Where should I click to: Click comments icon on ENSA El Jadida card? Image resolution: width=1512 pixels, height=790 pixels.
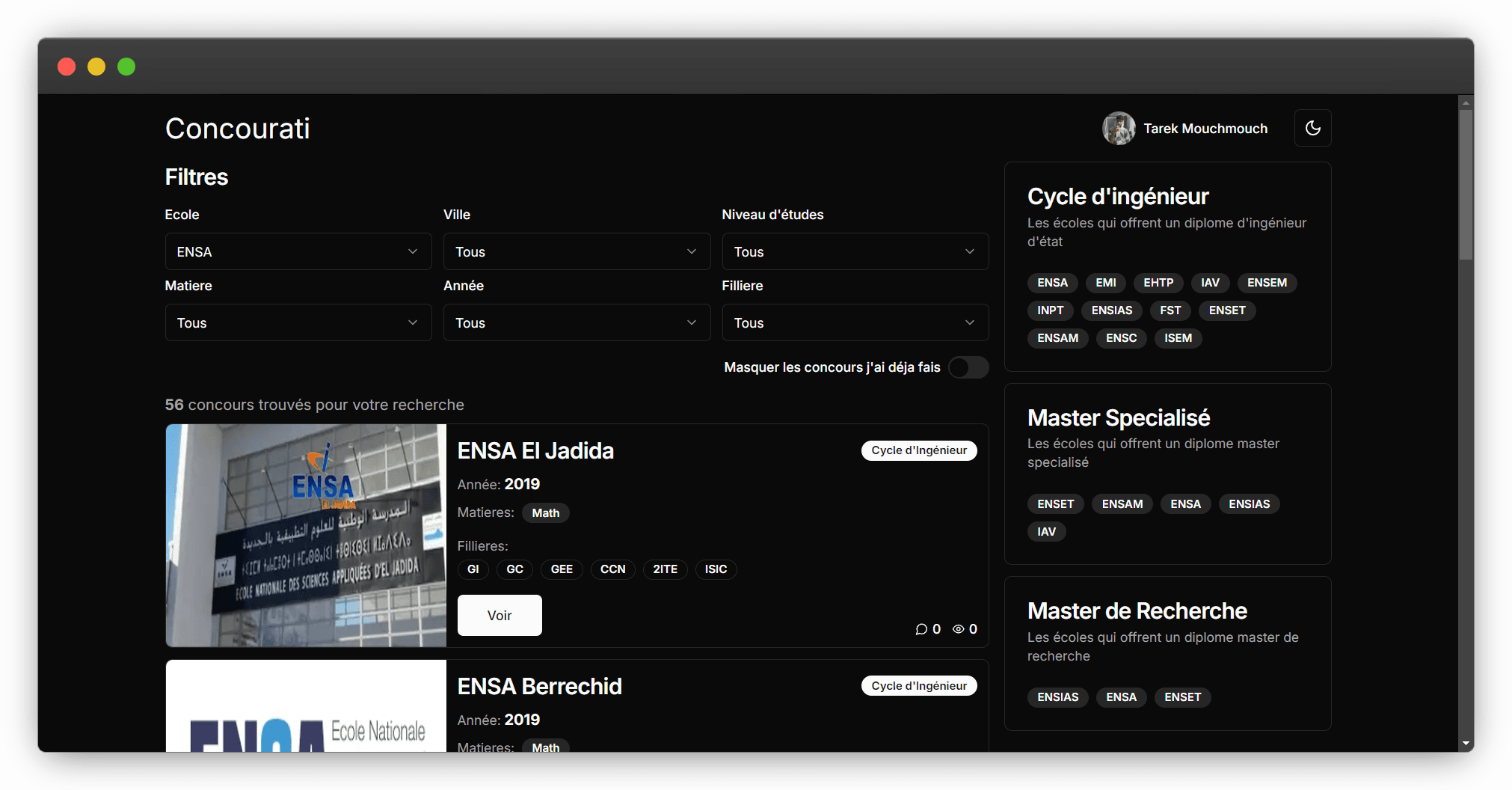[921, 629]
